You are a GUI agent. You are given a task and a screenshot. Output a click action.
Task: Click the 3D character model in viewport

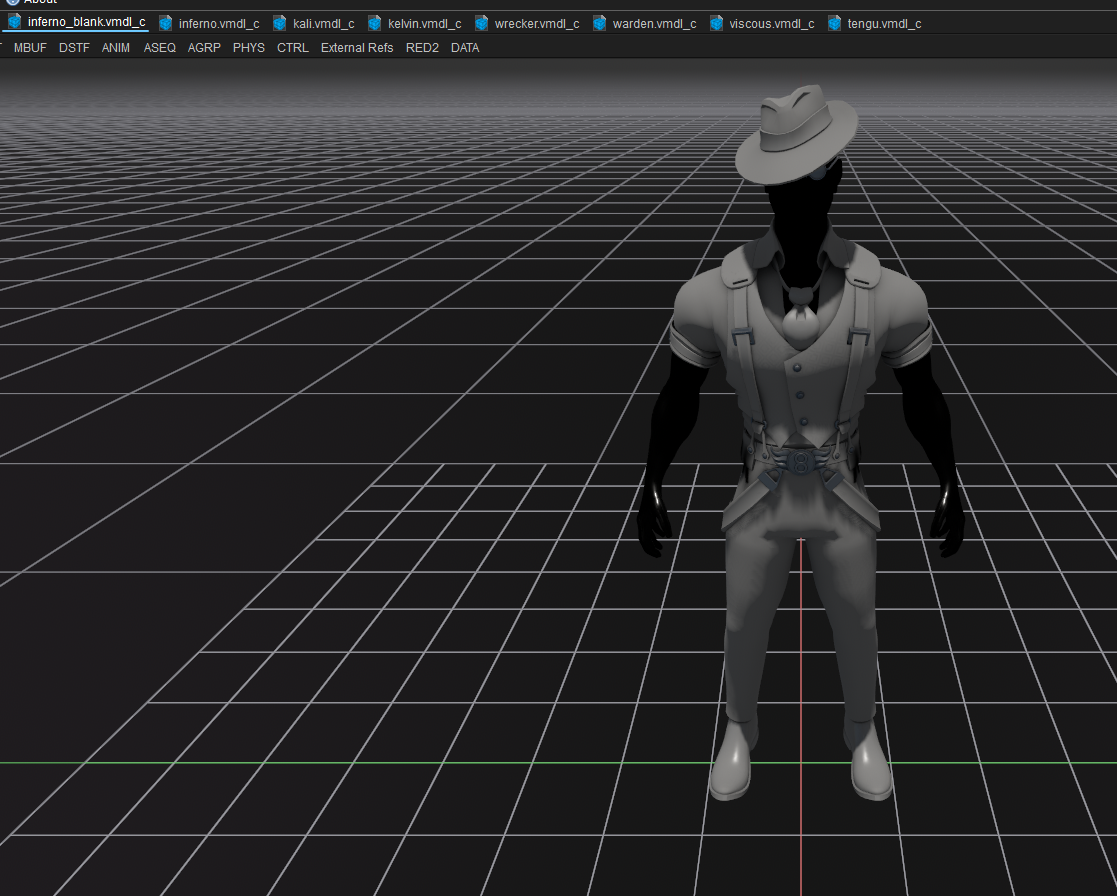point(800,442)
